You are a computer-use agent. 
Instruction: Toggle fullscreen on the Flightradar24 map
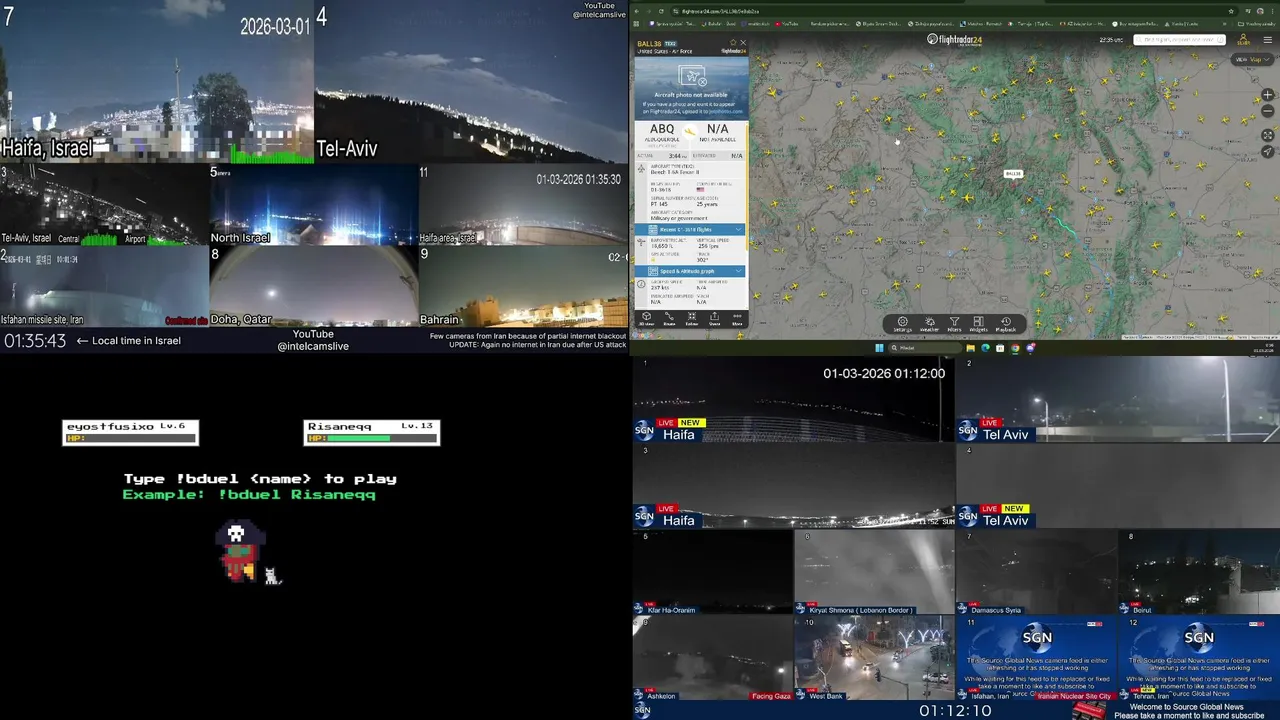tap(1268, 136)
